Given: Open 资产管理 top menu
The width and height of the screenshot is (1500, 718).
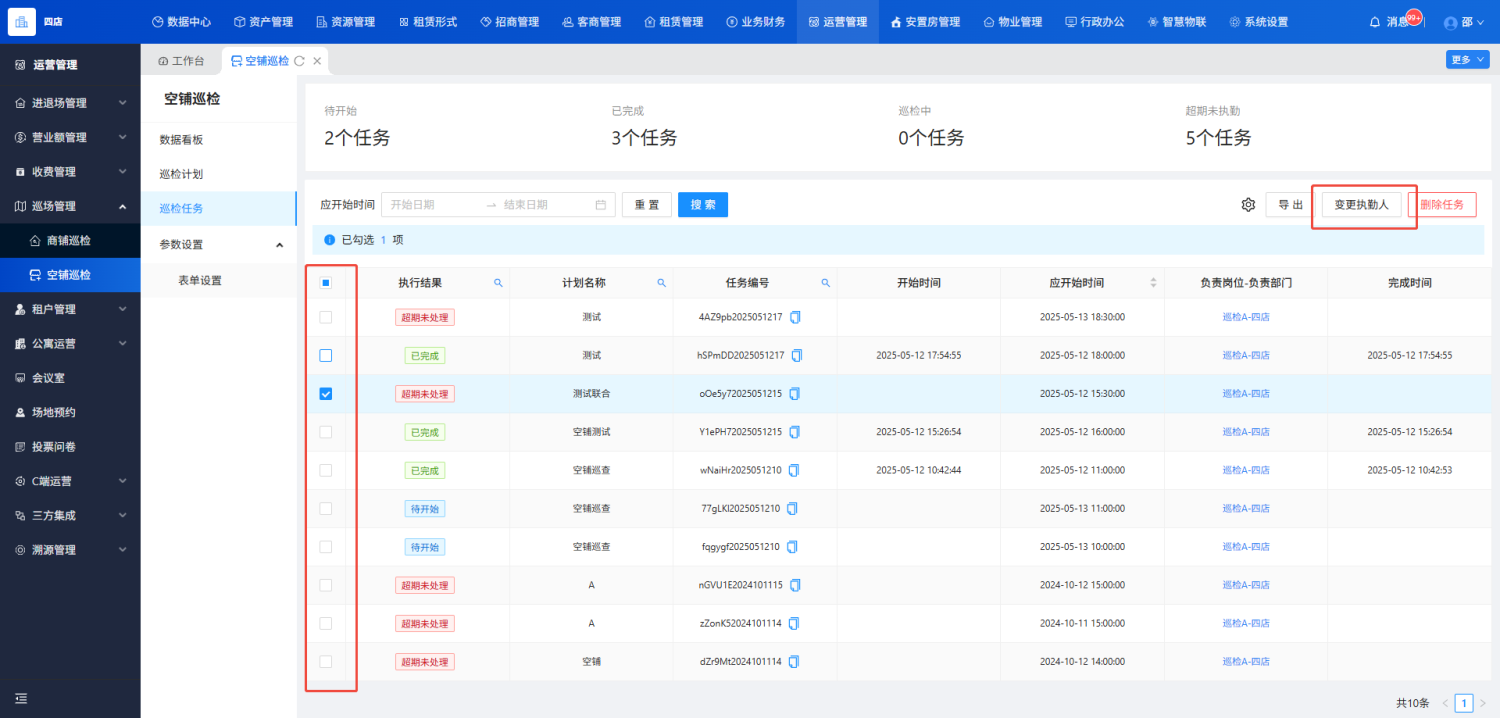Looking at the screenshot, I should coord(263,22).
